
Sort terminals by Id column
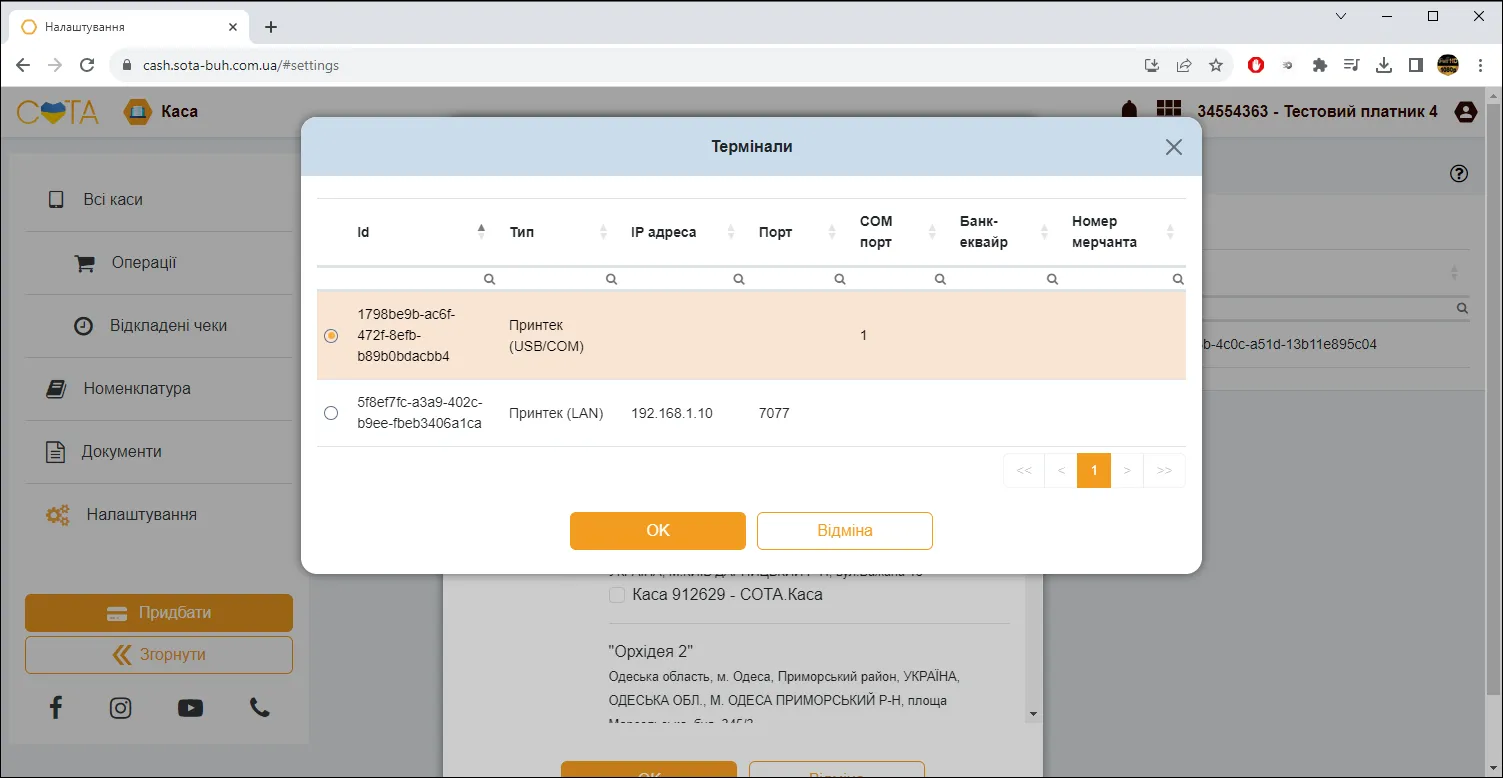click(482, 232)
